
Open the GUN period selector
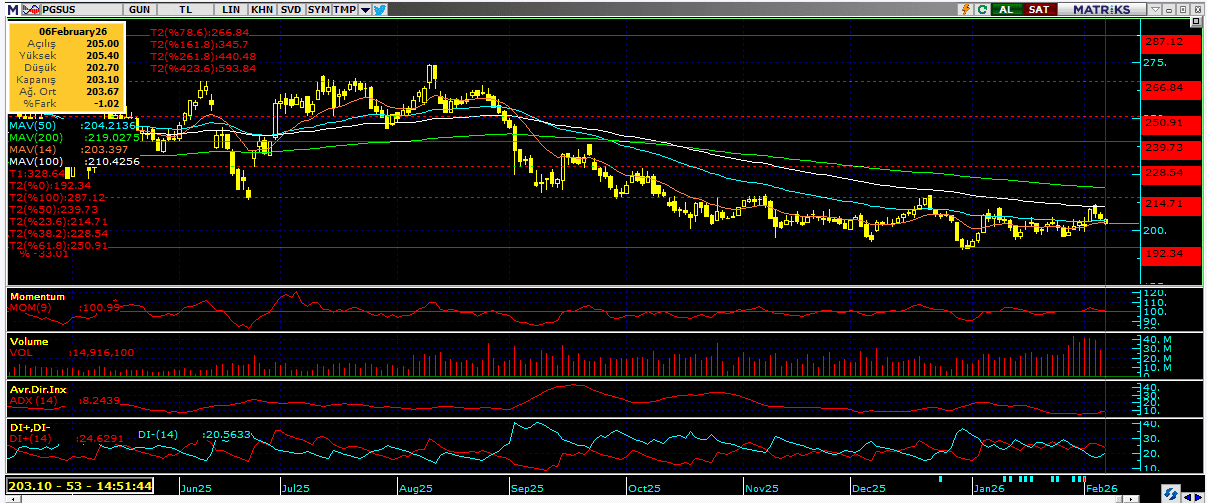point(140,9)
